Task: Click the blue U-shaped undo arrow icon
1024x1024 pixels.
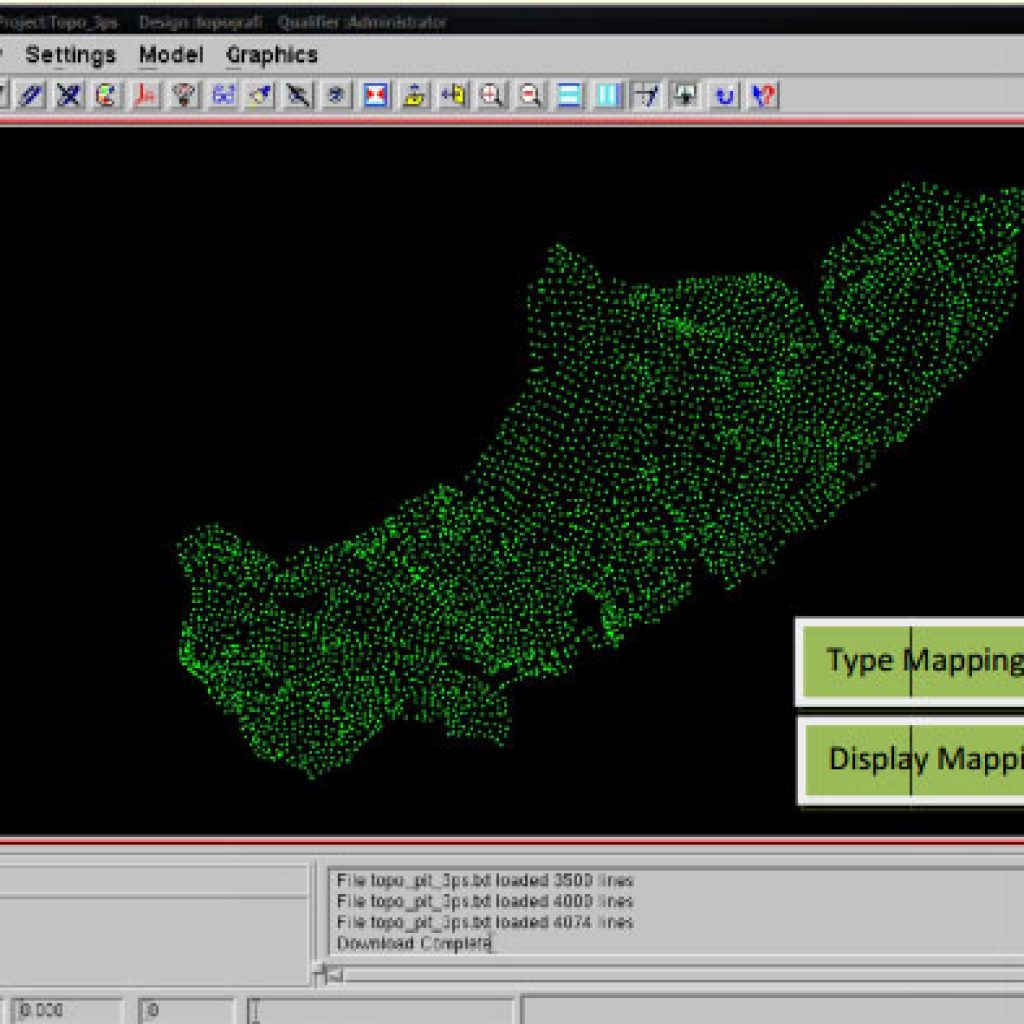Action: [725, 96]
